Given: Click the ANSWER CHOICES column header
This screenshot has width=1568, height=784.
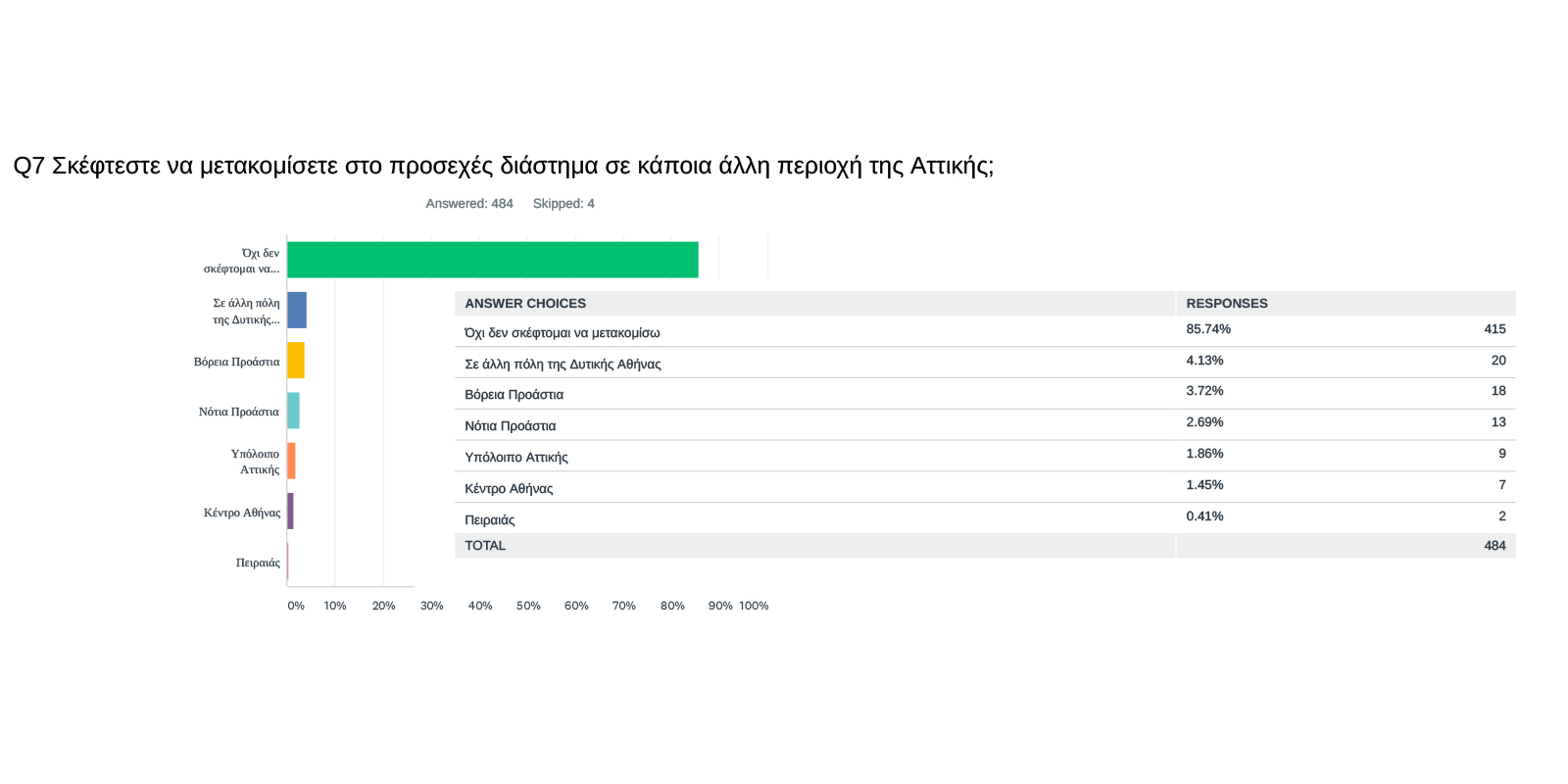Looking at the screenshot, I should pyautogui.click(x=525, y=304).
